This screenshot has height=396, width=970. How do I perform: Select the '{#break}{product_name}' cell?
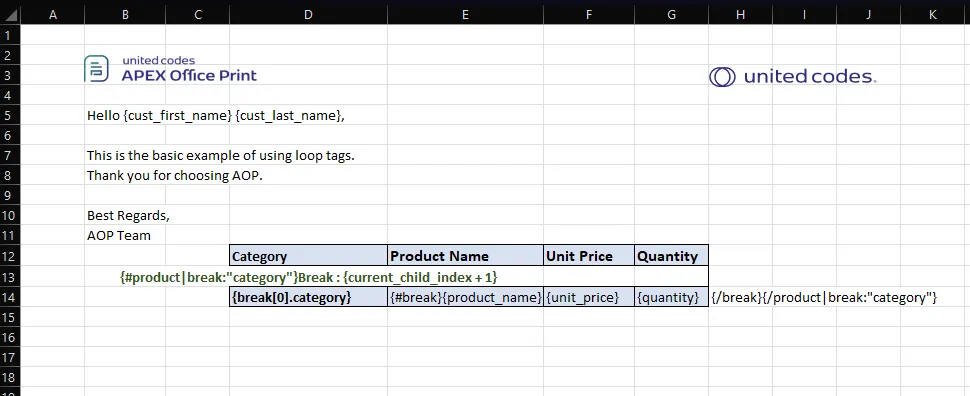pyautogui.click(x=465, y=297)
